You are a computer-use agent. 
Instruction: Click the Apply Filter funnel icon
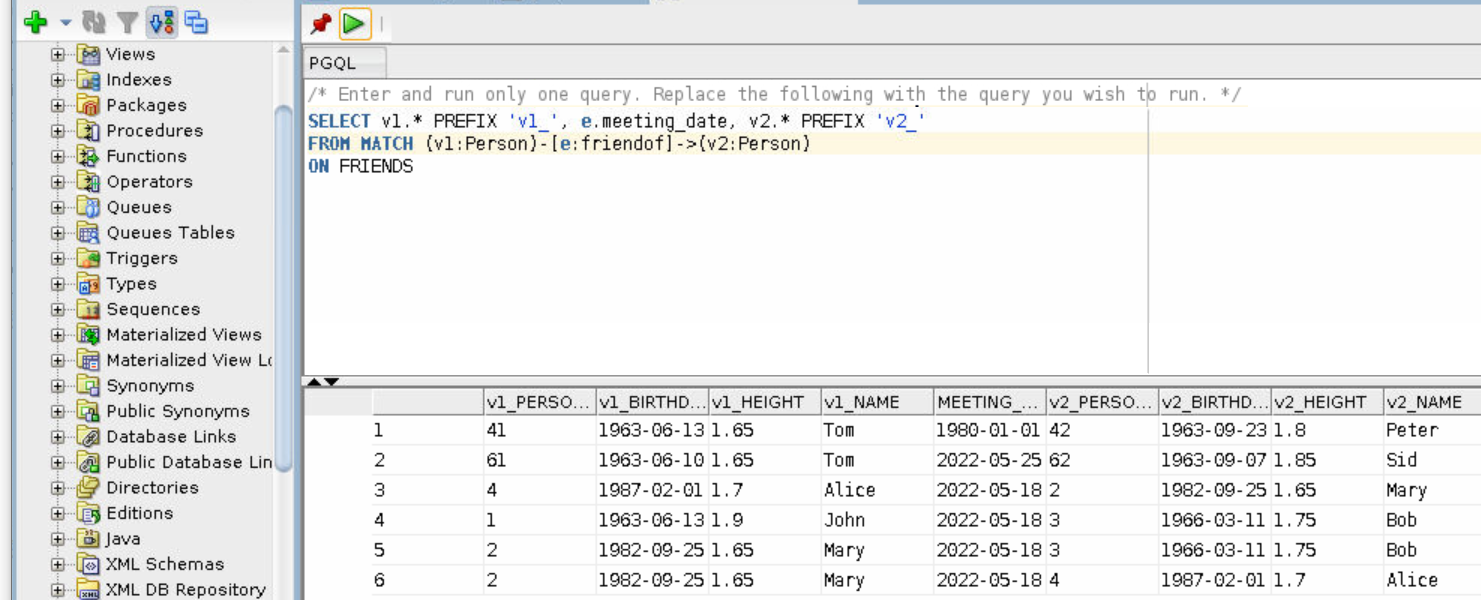point(127,22)
